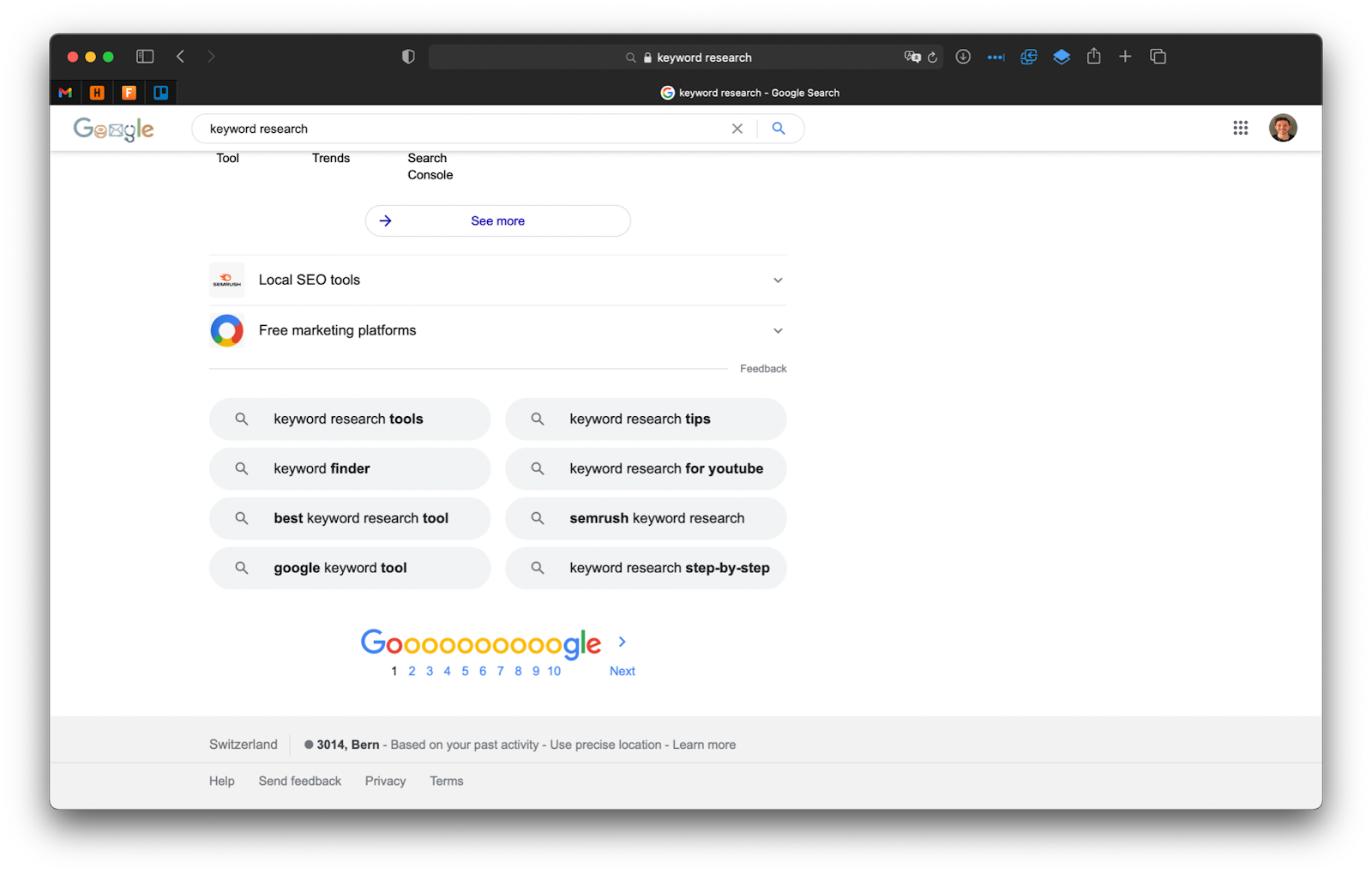Jump to results page 4
Image resolution: width=1372 pixels, height=875 pixels.
pyautogui.click(x=447, y=671)
